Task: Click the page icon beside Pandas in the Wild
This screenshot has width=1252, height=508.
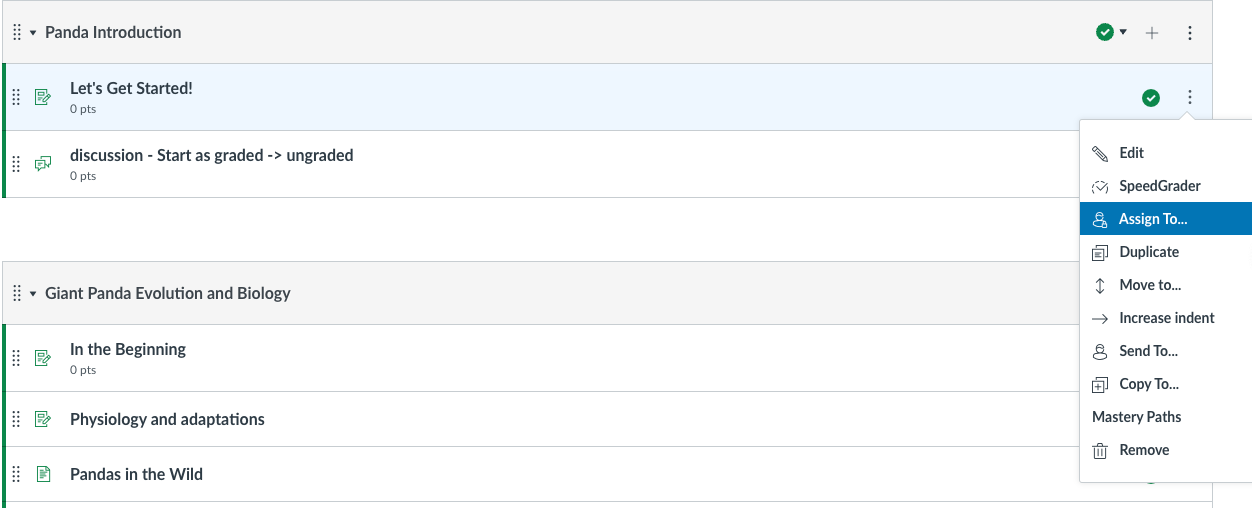Action: tap(43, 474)
